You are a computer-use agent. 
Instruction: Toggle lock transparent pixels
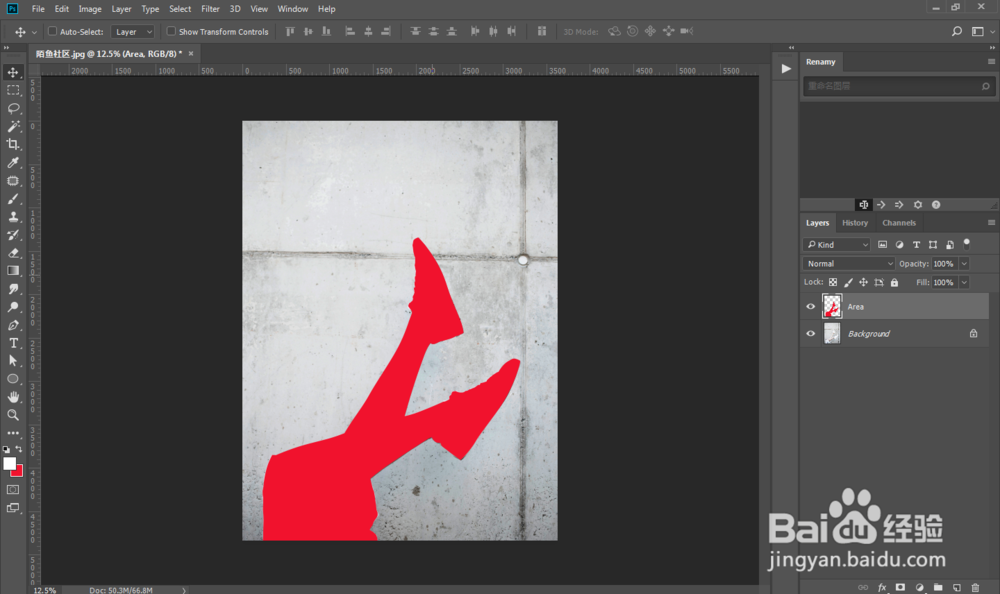833,282
